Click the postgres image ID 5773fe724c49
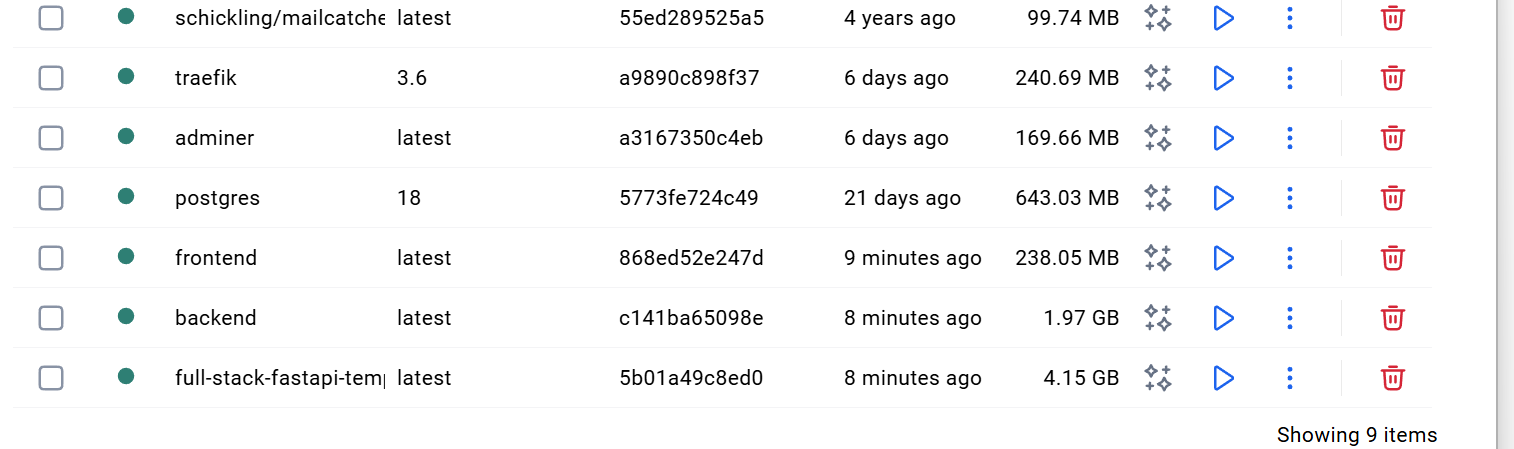 click(688, 198)
